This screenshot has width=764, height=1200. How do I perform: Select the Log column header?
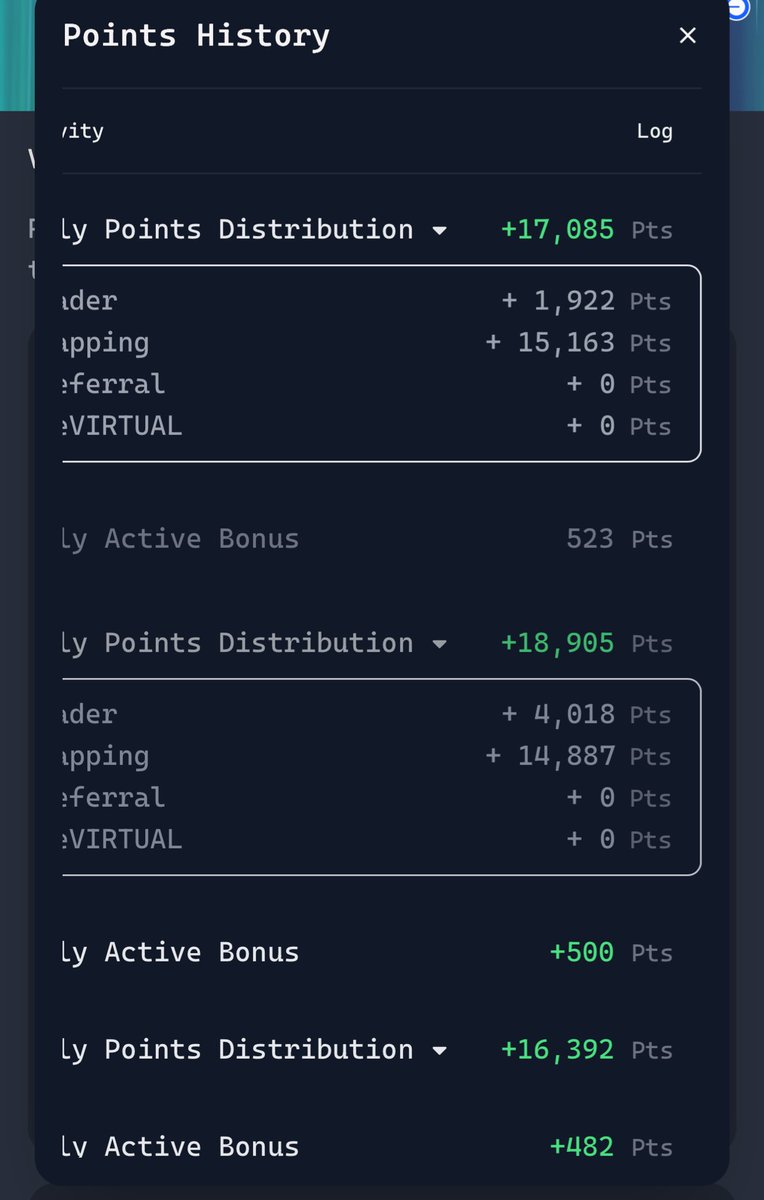pos(655,131)
